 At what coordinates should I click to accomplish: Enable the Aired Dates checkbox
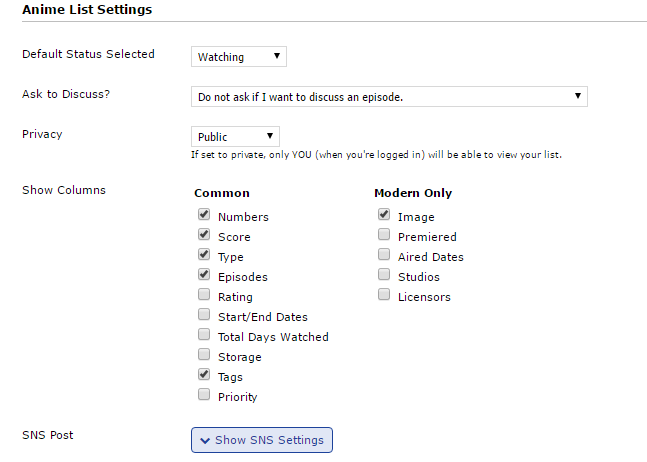coord(384,255)
